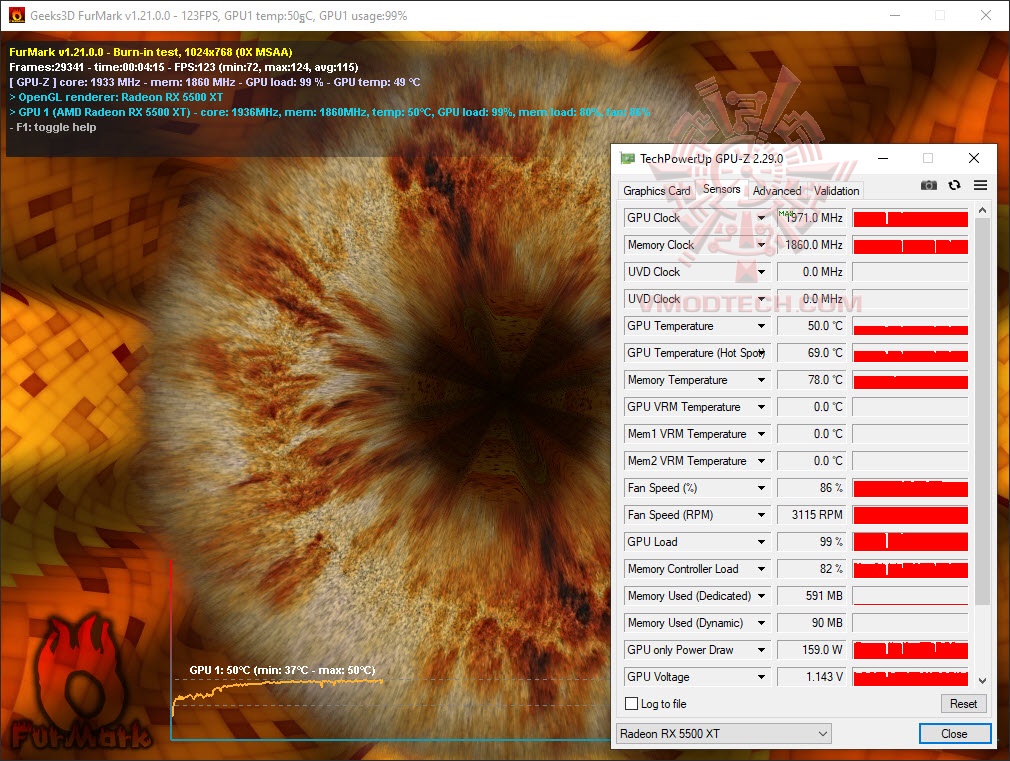This screenshot has height=761, width=1010.
Task: Click the Memory Temperature 78.0 °C value
Action: tap(812, 380)
